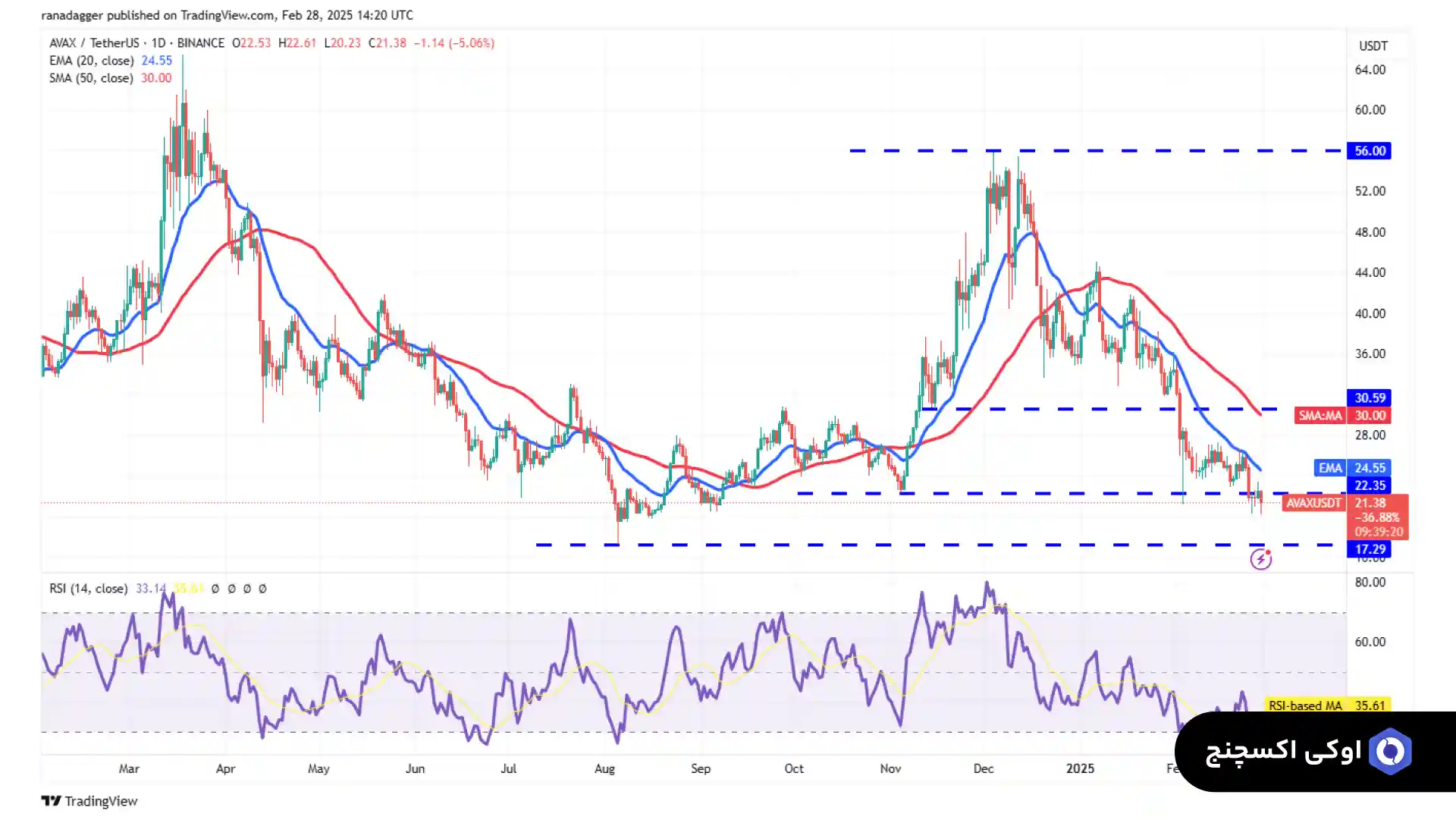Click the 44.00 price axis value
Image resolution: width=1456 pixels, height=820 pixels.
tap(1370, 272)
